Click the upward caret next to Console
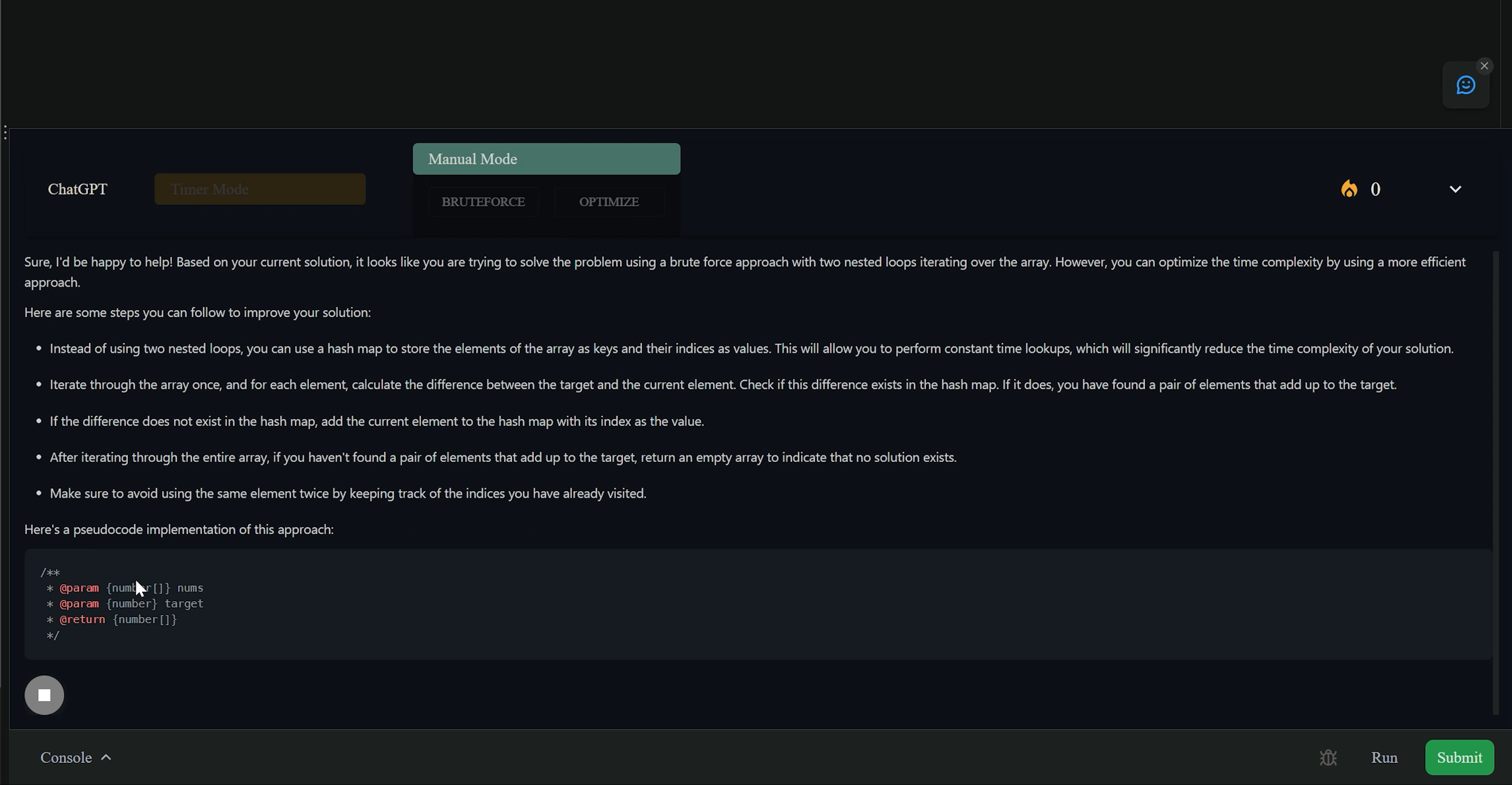Screen dimensions: 1512x785 106,757
